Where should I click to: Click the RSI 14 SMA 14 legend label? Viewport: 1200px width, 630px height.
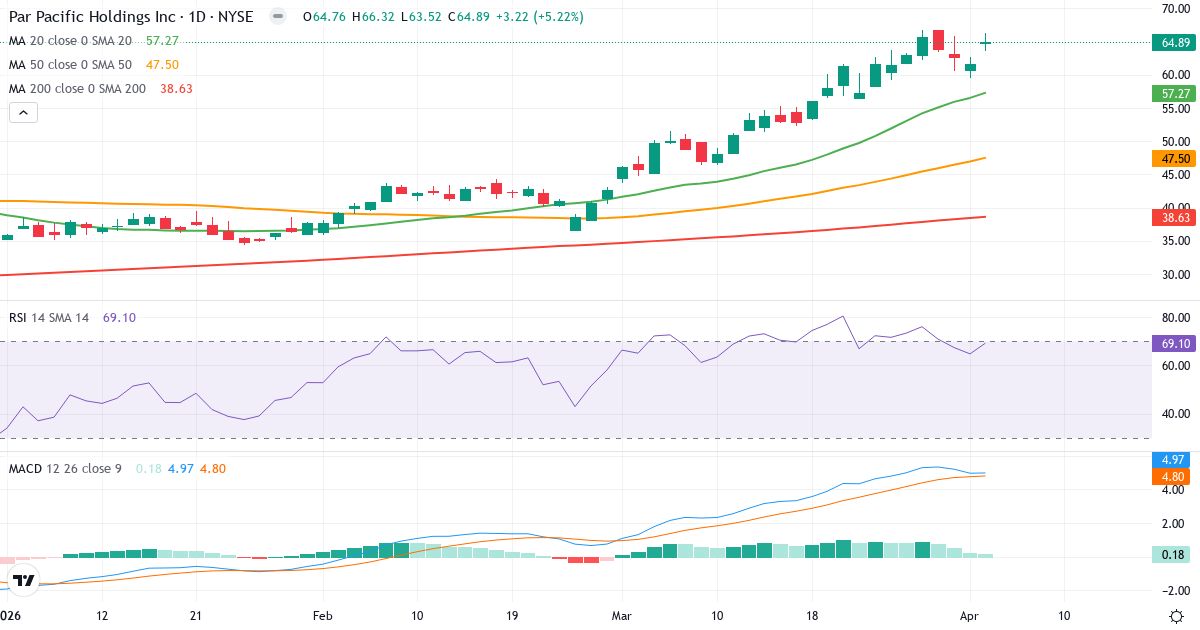point(50,316)
